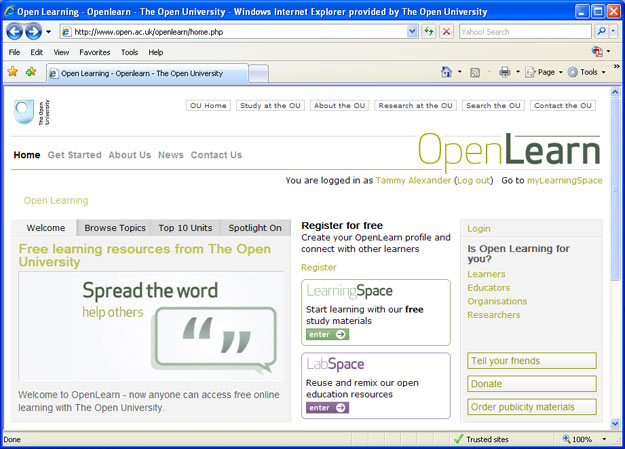Click the search magnifier icon
Viewport: 625px width, 449px height.
click(x=601, y=32)
